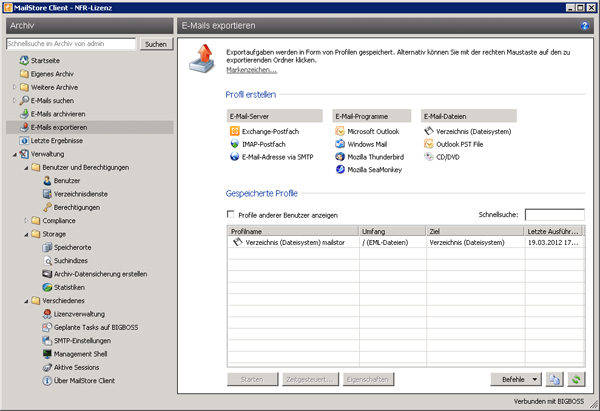Click Windows Mail export option
600x411 pixels.
click(367, 144)
